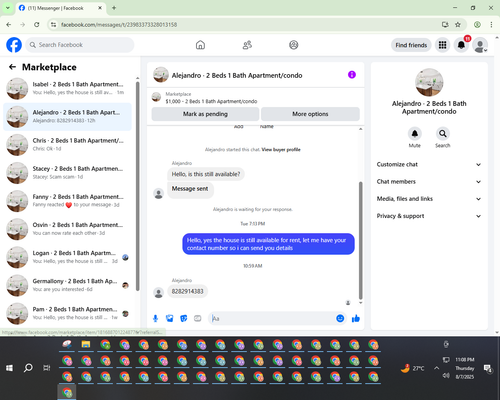Click the conversation list scrollbar
Viewport: 500px width, 400px height.
[x=138, y=186]
